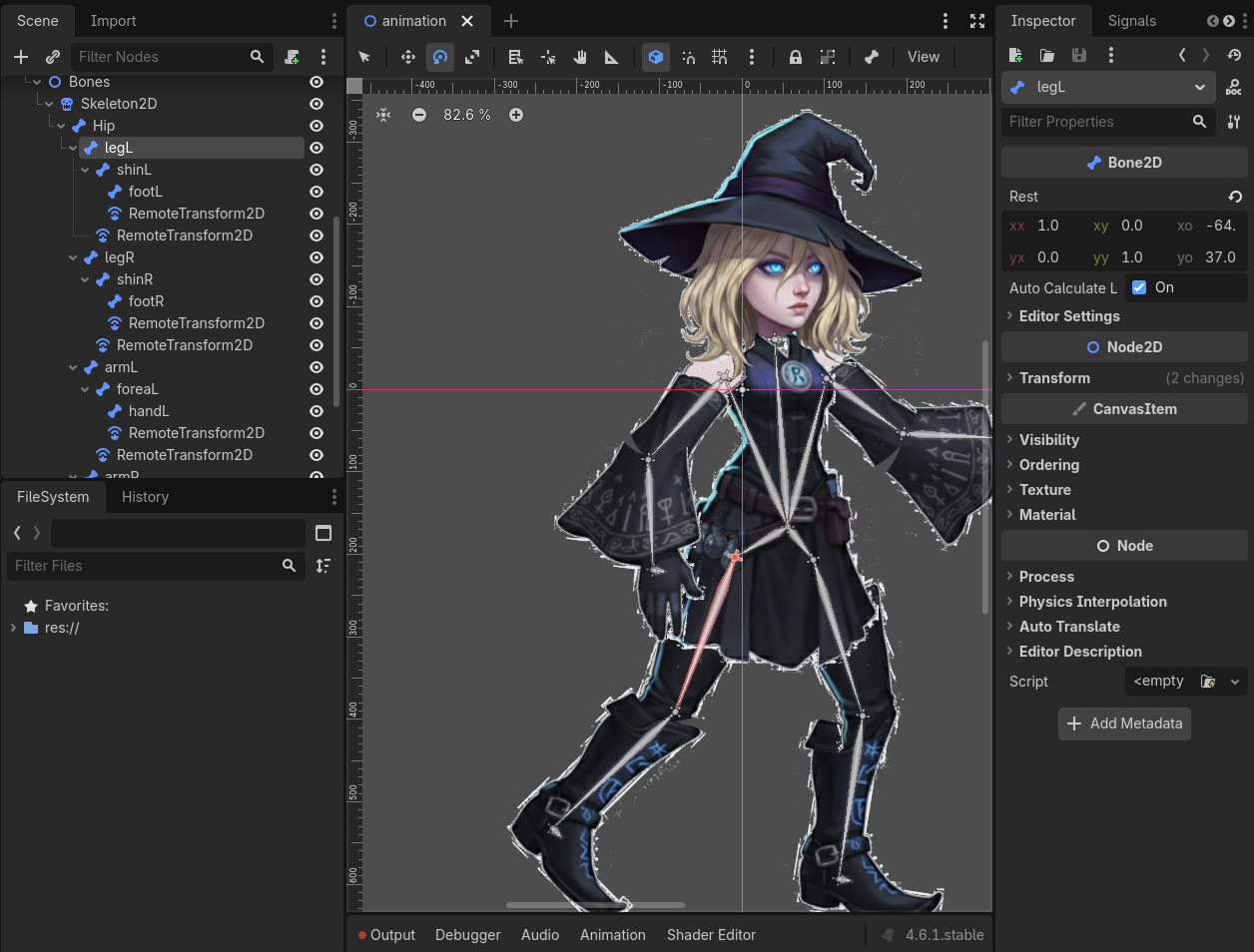Toggle visibility of the armL bone

coord(316,367)
